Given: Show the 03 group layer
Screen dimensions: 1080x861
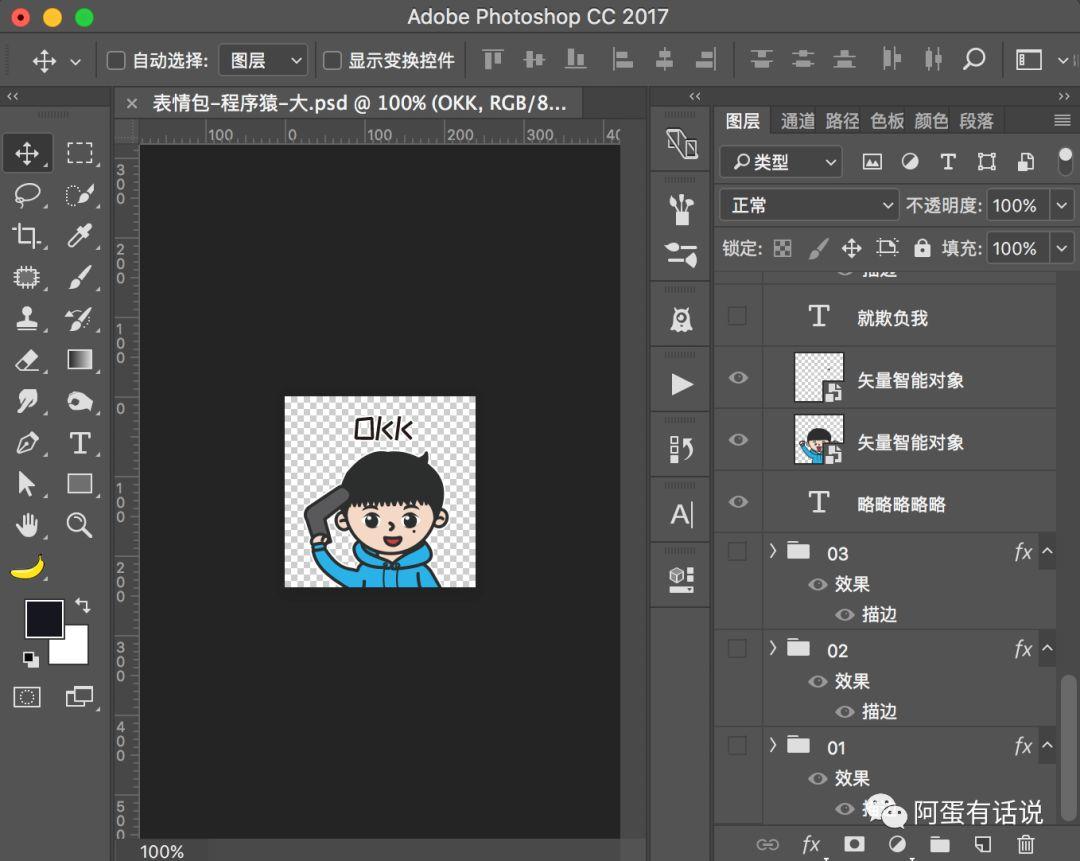Looking at the screenshot, I should coord(737,551).
